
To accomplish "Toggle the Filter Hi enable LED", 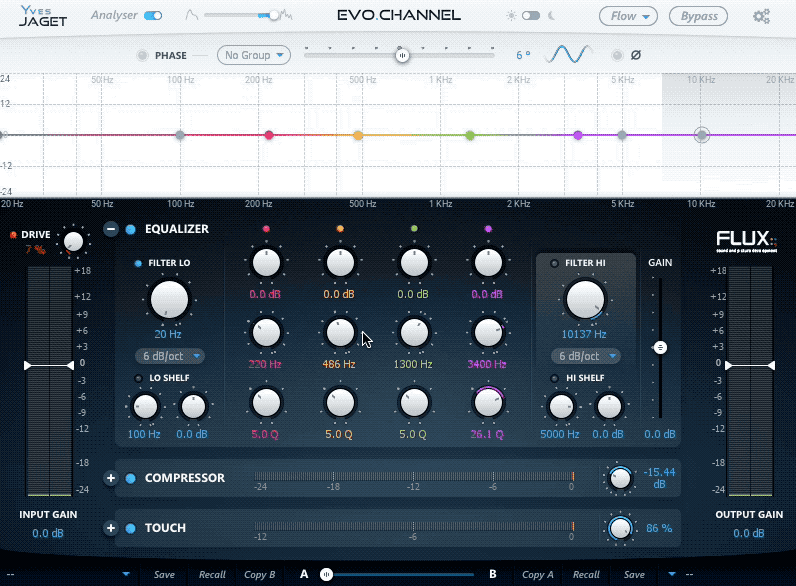I will click(554, 263).
